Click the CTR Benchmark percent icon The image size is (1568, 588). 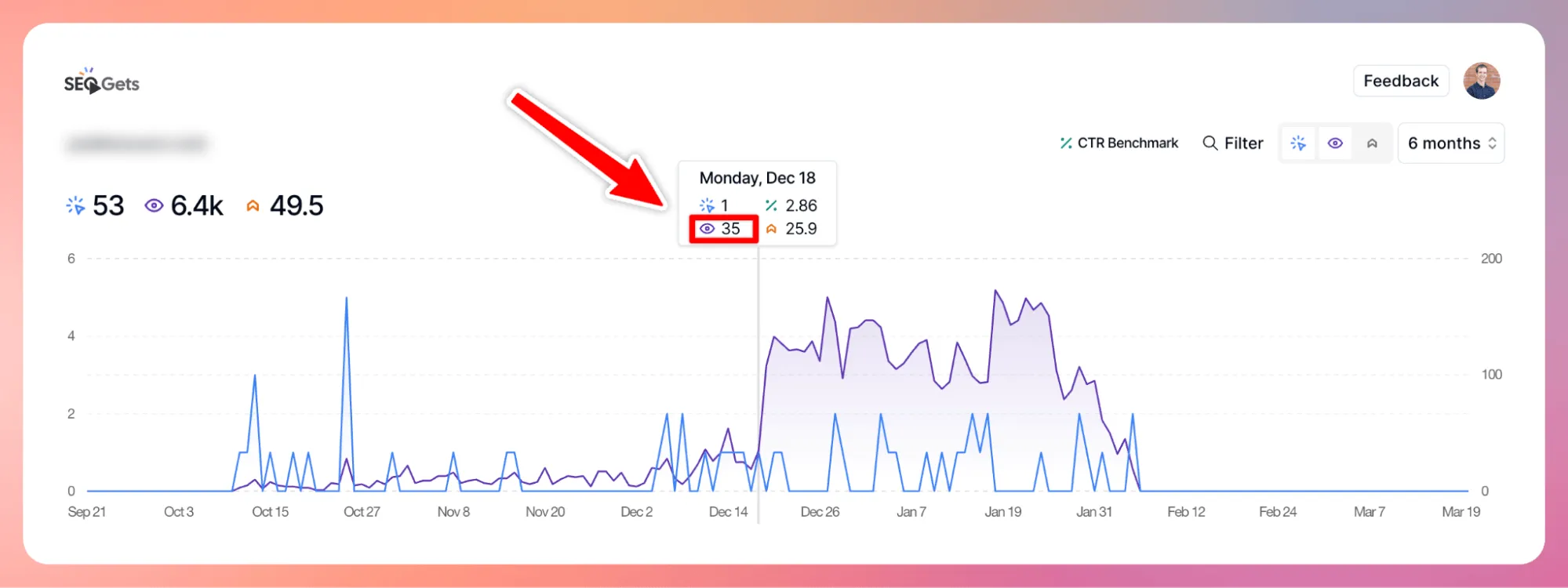tap(1066, 143)
